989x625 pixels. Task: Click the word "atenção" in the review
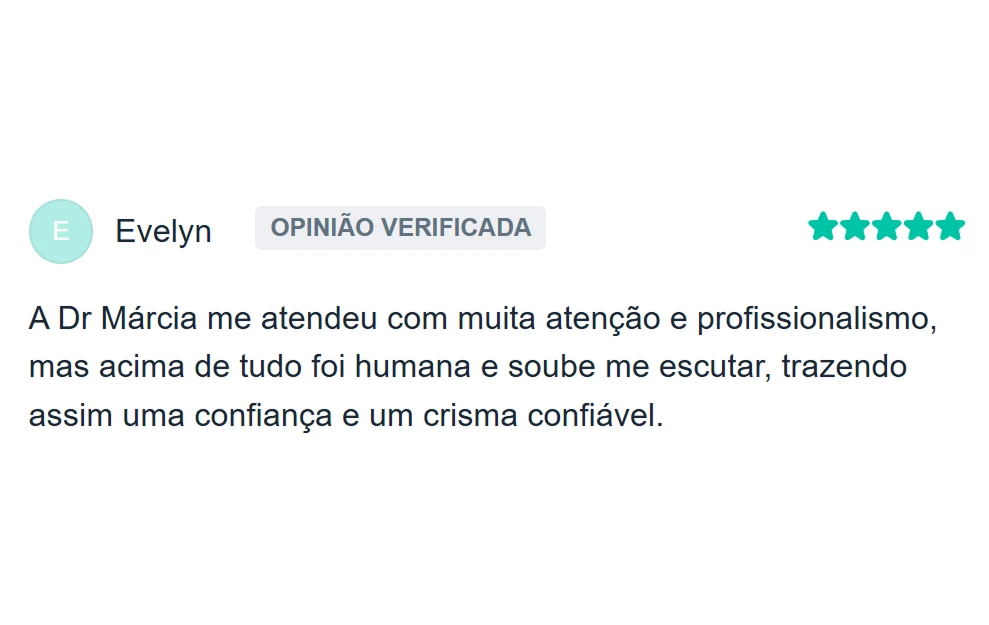(602, 319)
